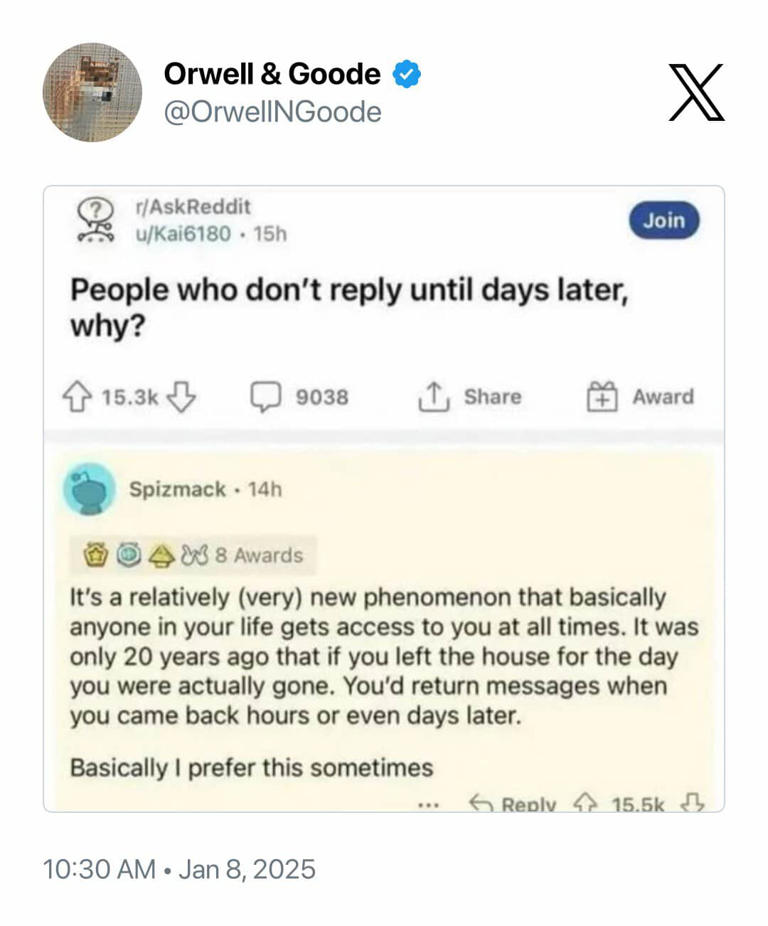Click the Award gift icon
Viewport: 768px width, 926px height.
(601, 395)
